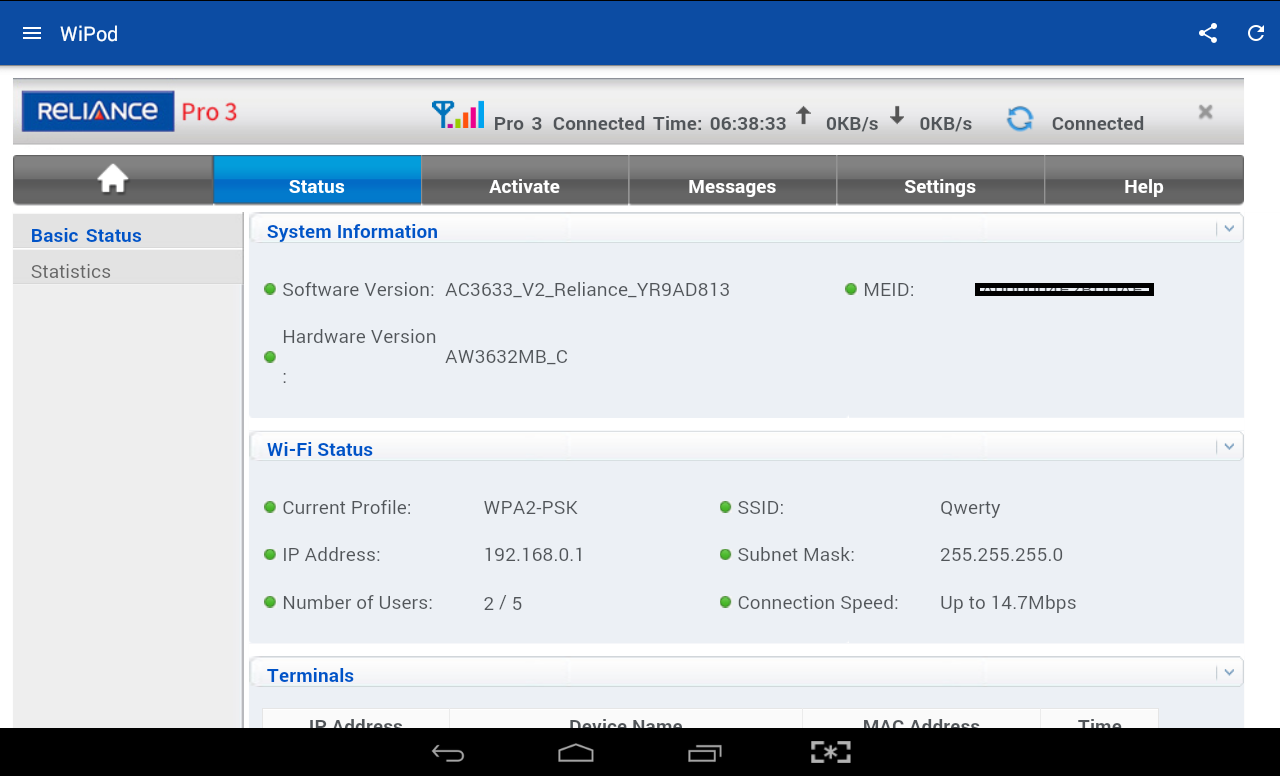Click the IP address 192.168.0.1
This screenshot has height=776, width=1280.
(534, 555)
